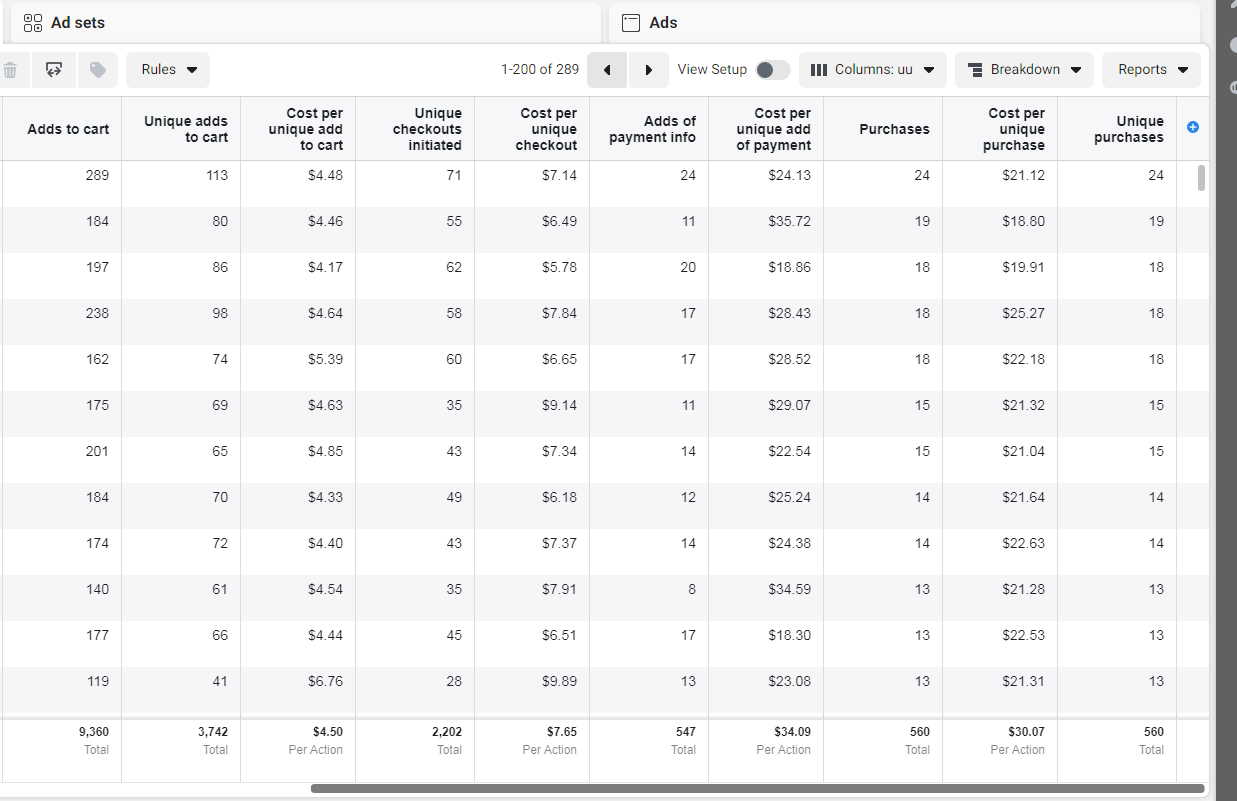Click the horizontal scrollbar at table bottom

tap(758, 788)
